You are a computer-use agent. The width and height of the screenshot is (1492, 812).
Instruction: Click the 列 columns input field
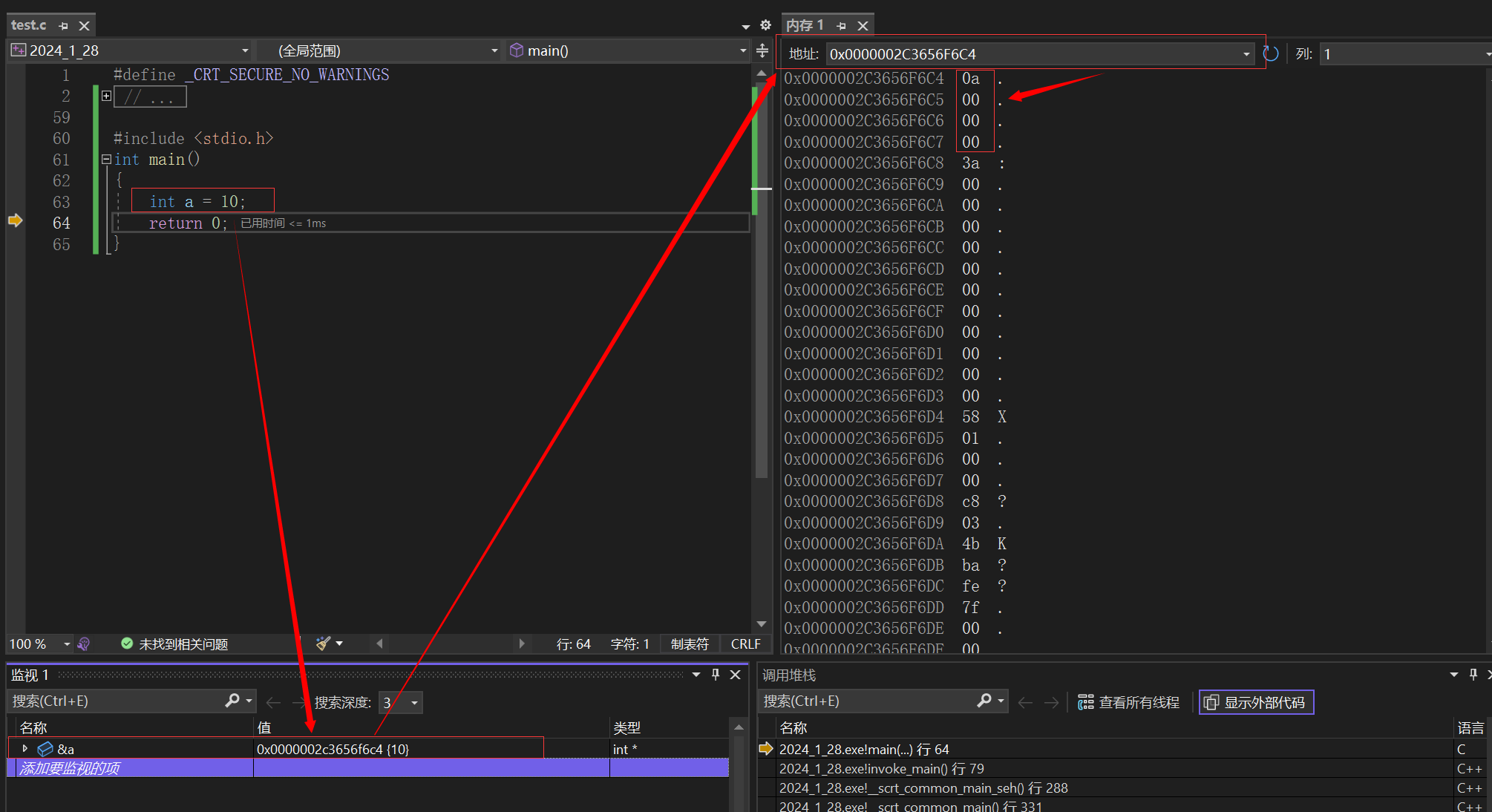tap(1403, 54)
